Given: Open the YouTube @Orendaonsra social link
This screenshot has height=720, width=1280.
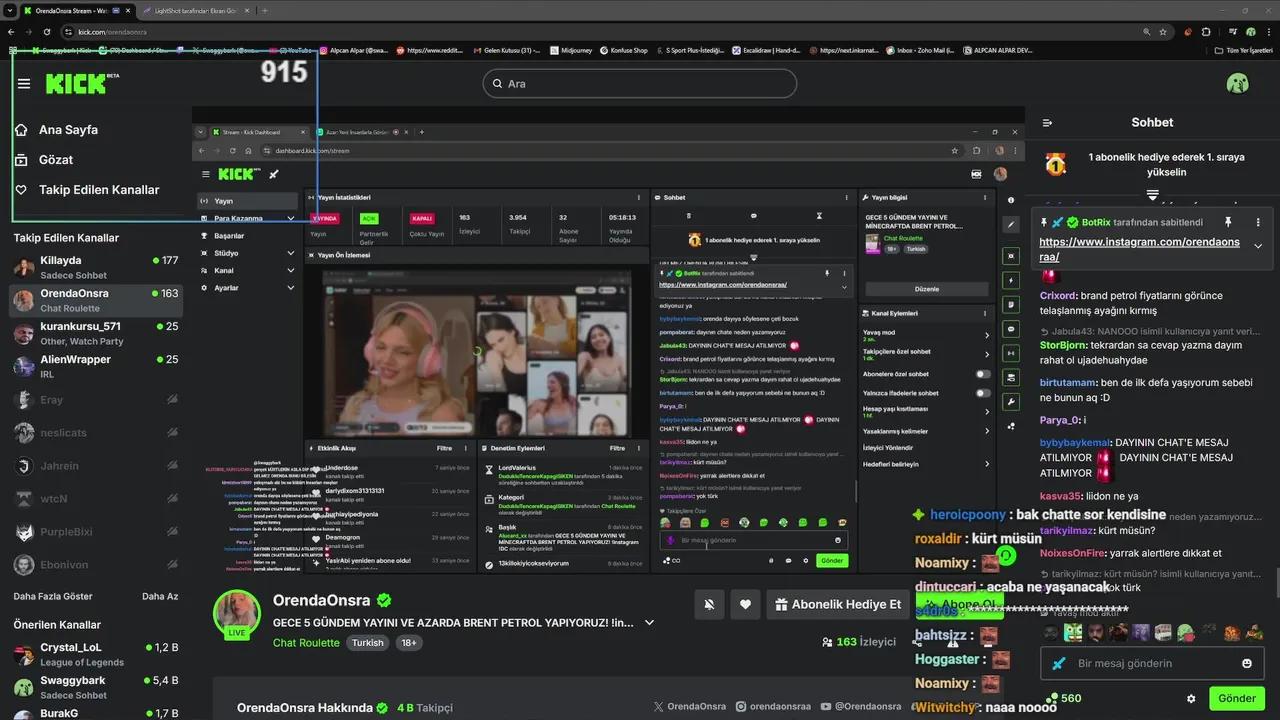Looking at the screenshot, I should coord(861,706).
